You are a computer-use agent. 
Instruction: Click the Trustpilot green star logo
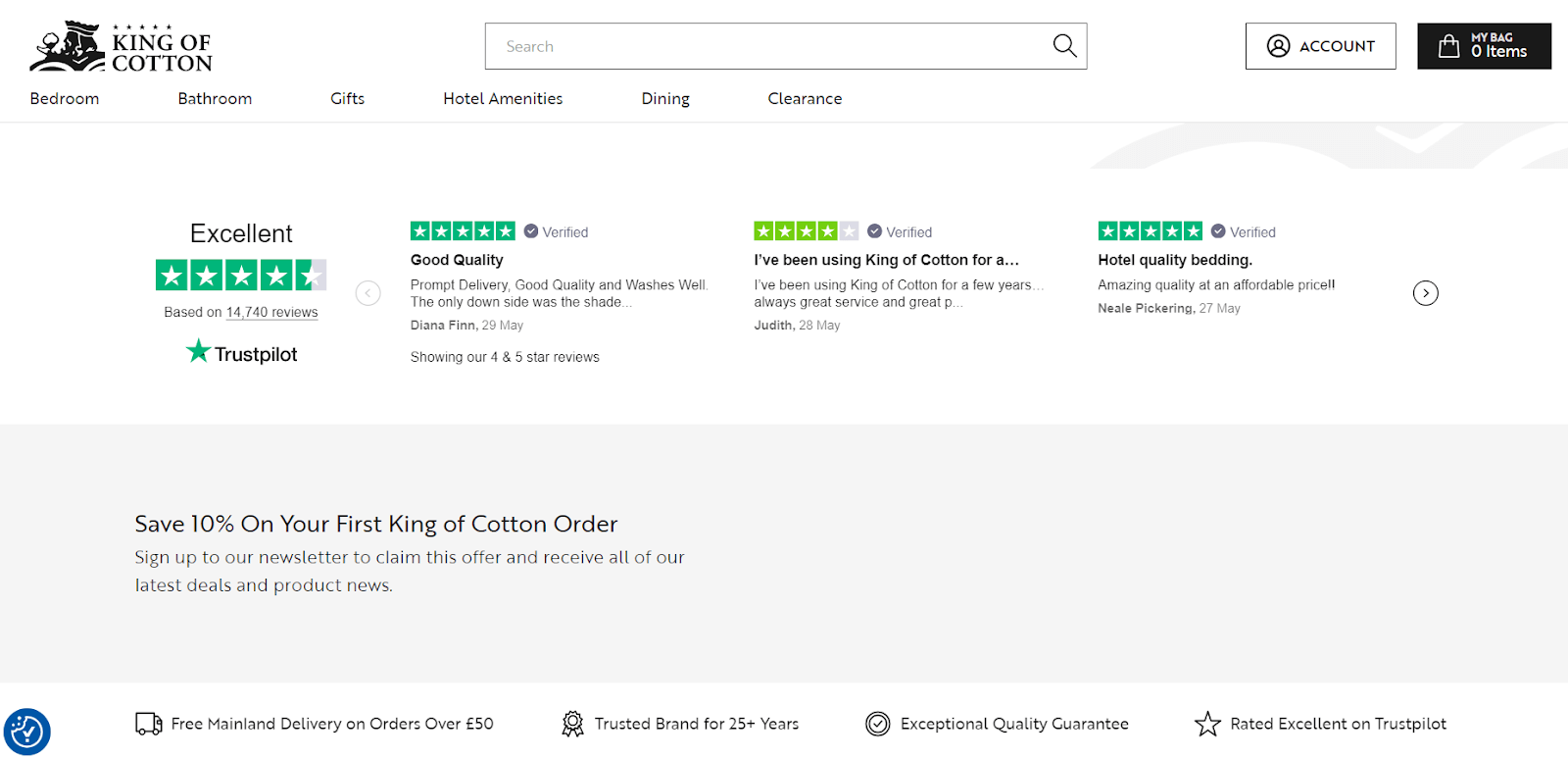[x=198, y=351]
